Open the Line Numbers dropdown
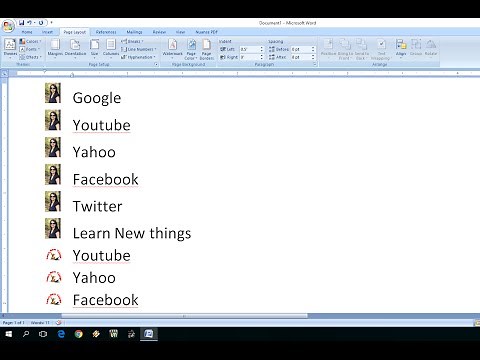 pyautogui.click(x=138, y=49)
